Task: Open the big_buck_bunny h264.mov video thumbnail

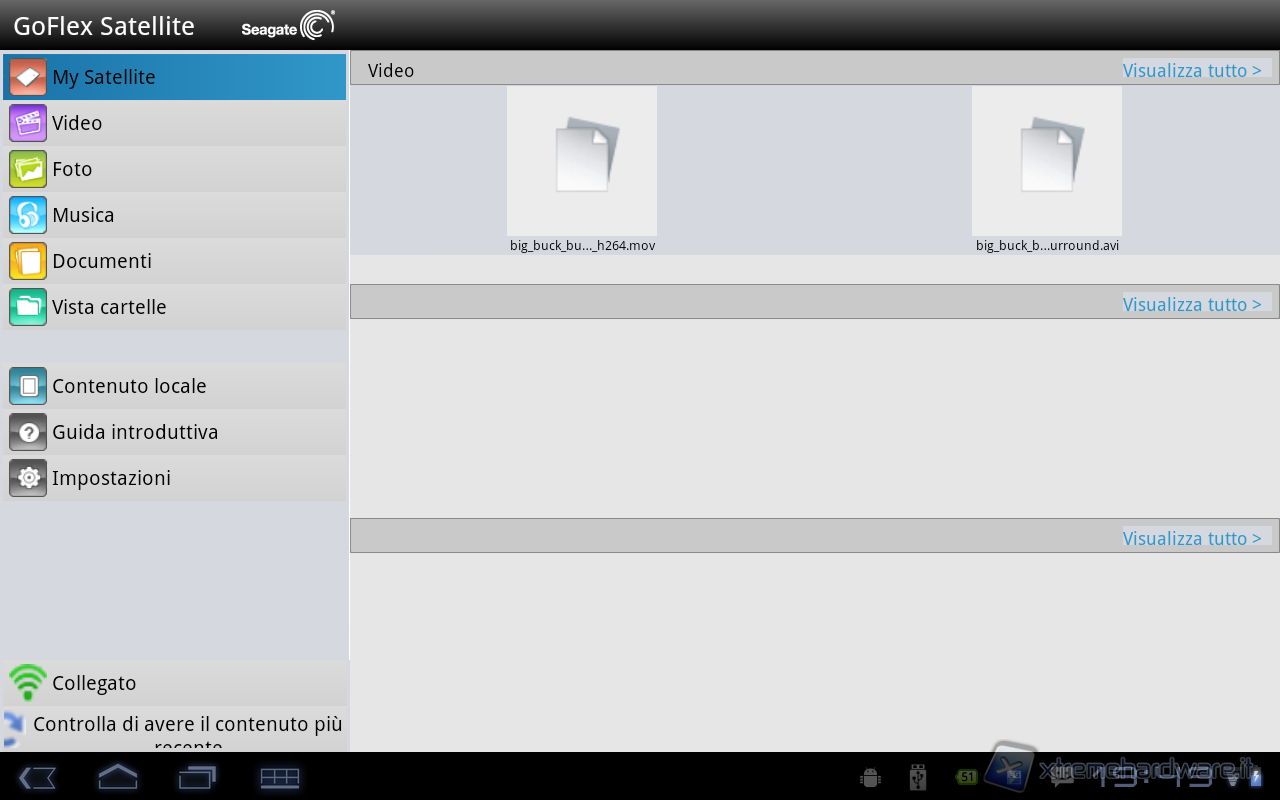Action: pos(582,161)
